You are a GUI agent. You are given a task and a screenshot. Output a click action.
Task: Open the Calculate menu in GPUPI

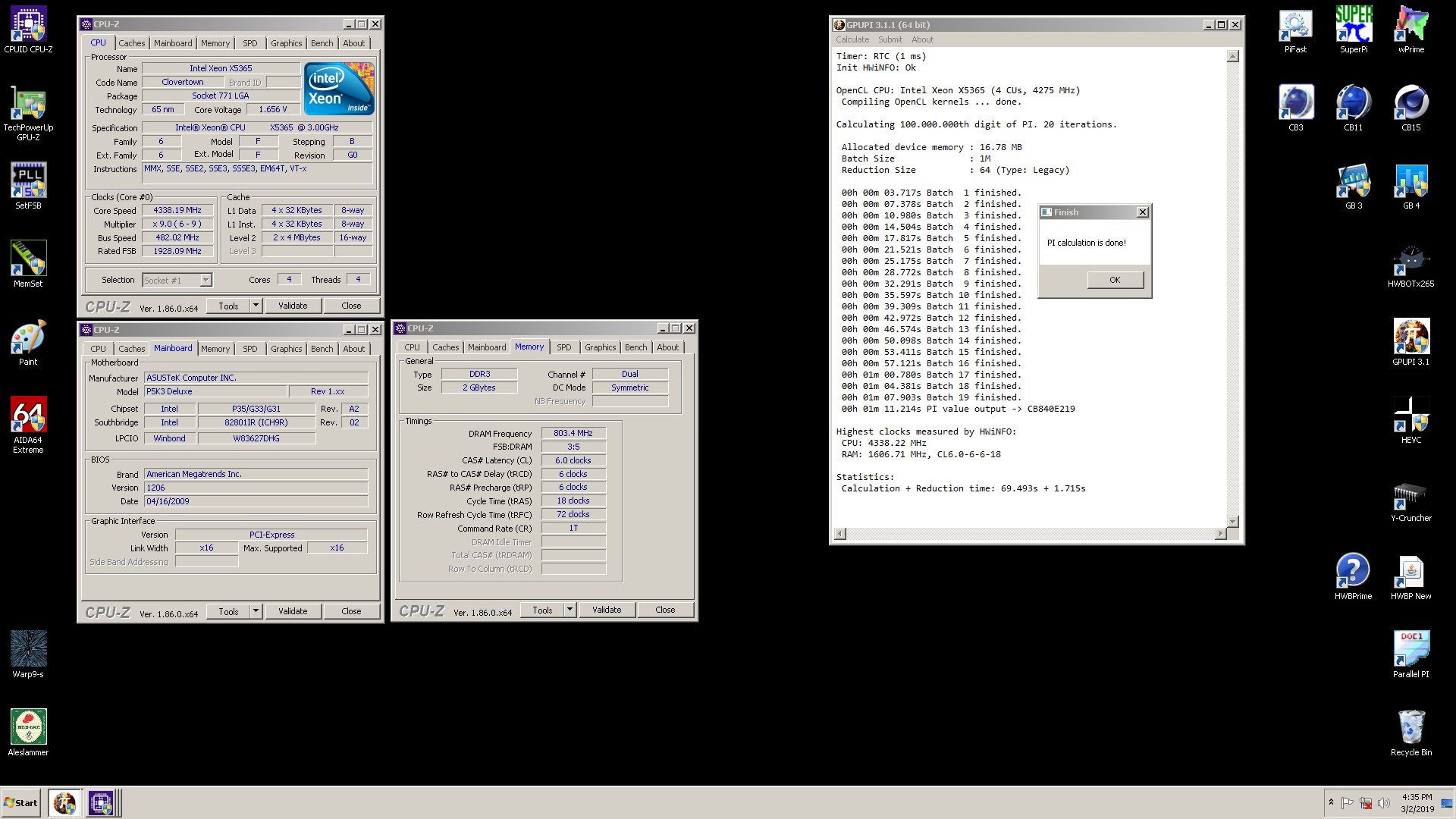pos(852,39)
